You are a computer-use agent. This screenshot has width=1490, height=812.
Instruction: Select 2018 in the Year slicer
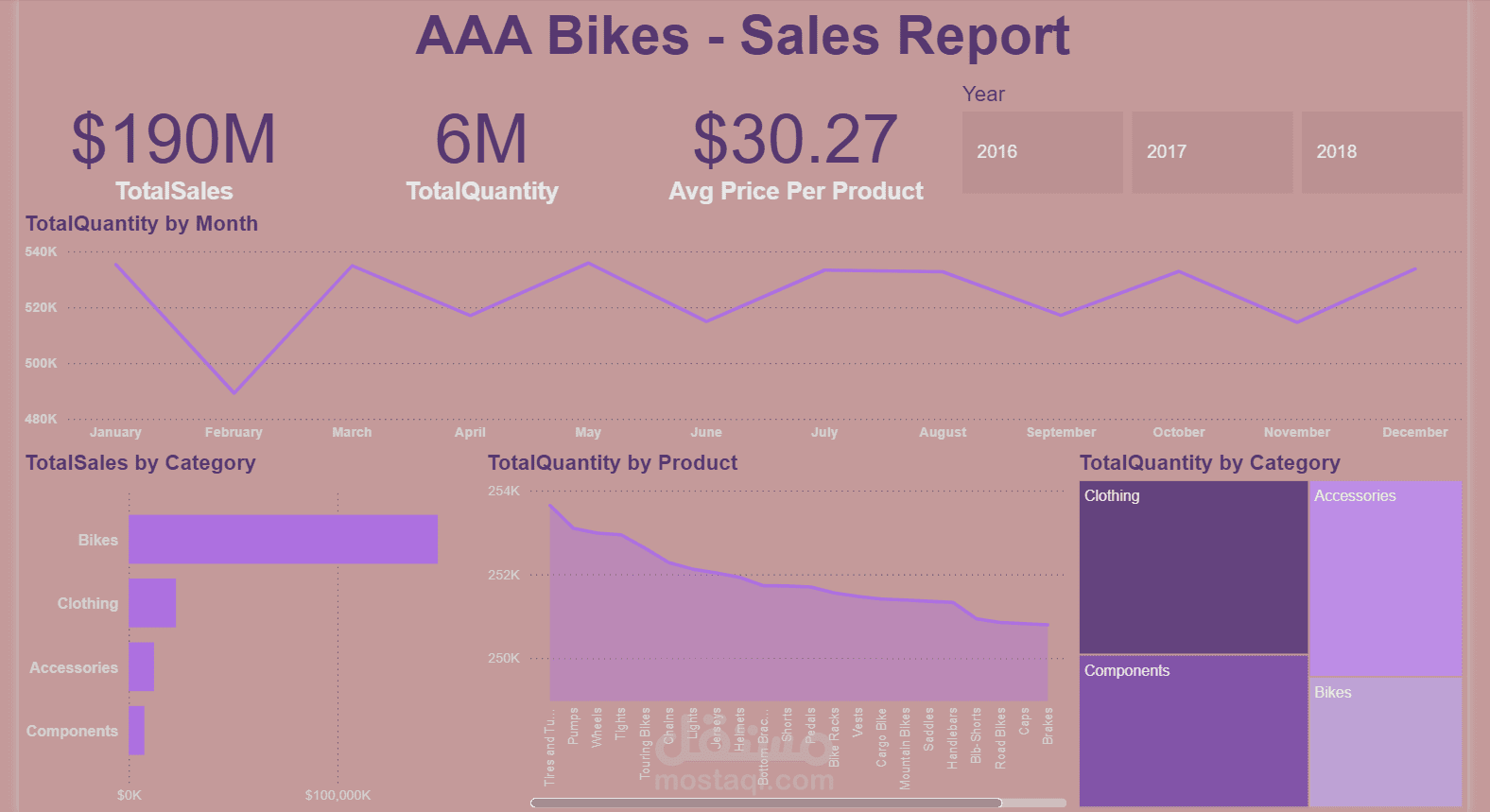pyautogui.click(x=1382, y=151)
